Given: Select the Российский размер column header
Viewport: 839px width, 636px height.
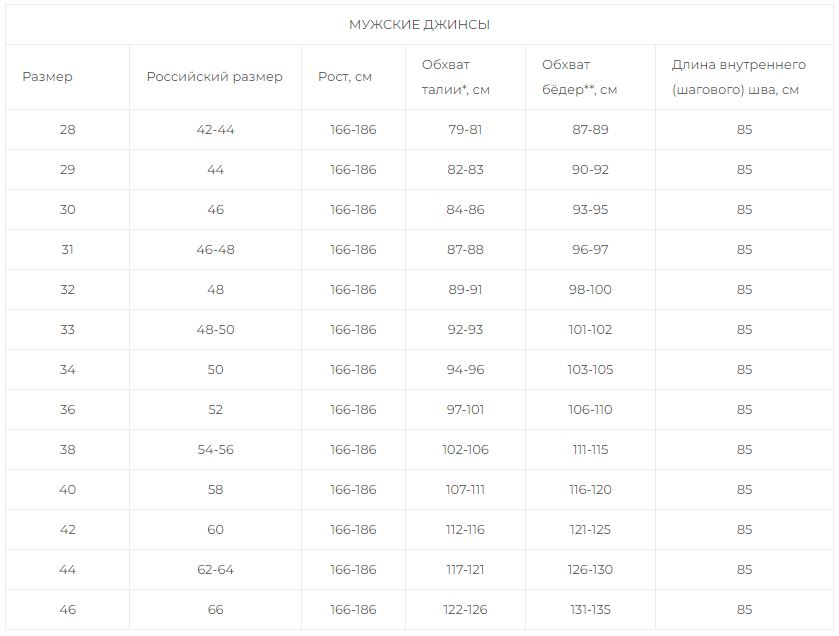Looking at the screenshot, I should [x=215, y=77].
